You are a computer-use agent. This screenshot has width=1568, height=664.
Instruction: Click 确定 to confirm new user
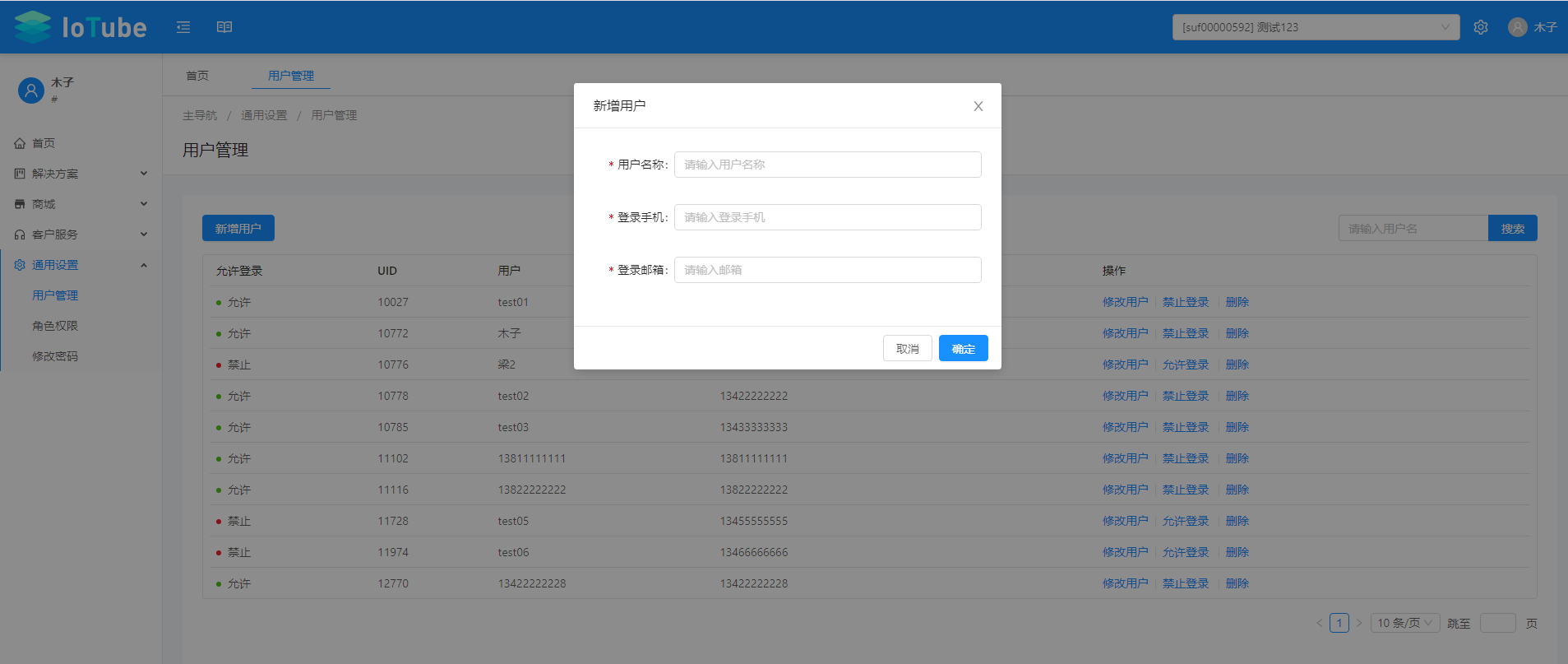tap(964, 349)
